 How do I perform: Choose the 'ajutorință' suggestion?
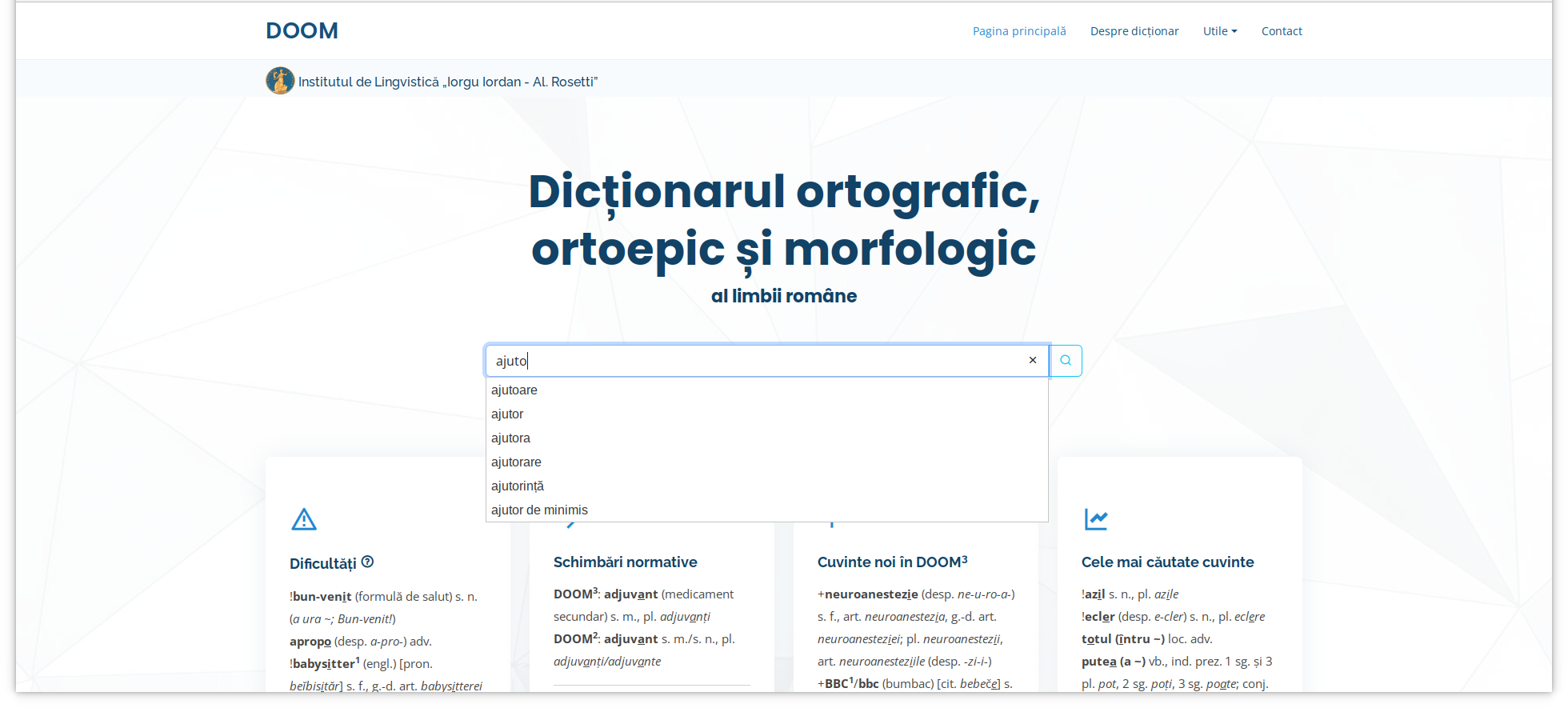coord(517,486)
